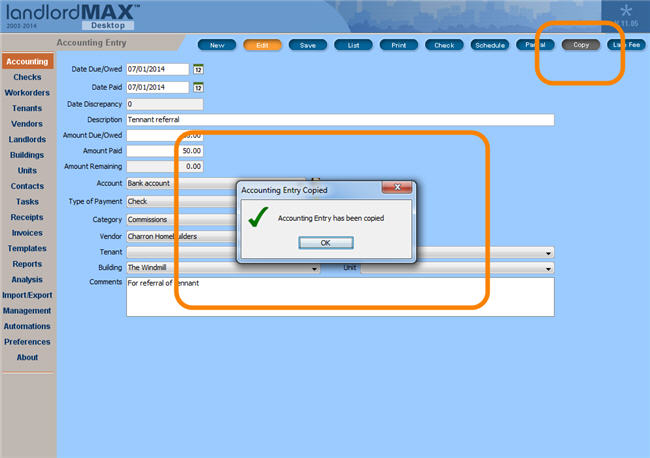Screen dimensions: 650x458
Task: Open Automations section
Action: coord(27,326)
